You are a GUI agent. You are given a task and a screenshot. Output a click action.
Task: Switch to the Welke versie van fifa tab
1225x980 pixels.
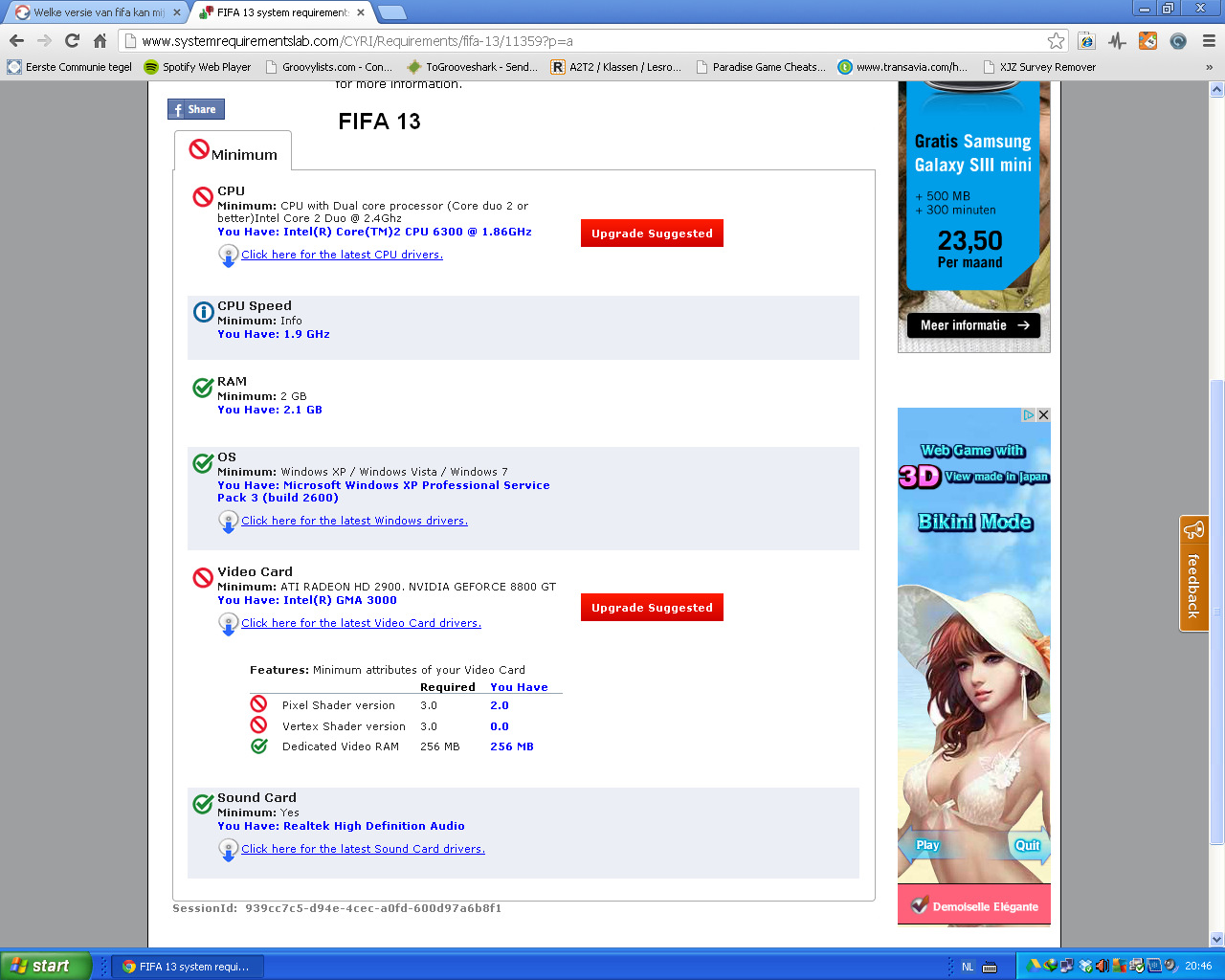(96, 12)
